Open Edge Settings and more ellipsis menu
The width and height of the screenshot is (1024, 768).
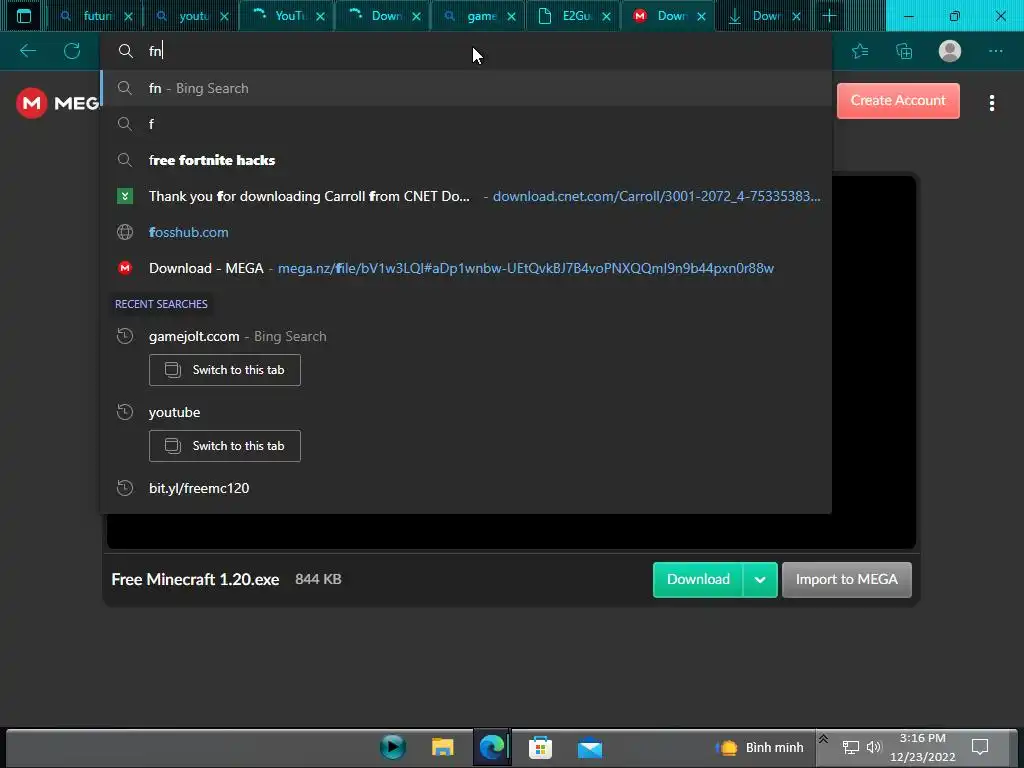point(995,51)
